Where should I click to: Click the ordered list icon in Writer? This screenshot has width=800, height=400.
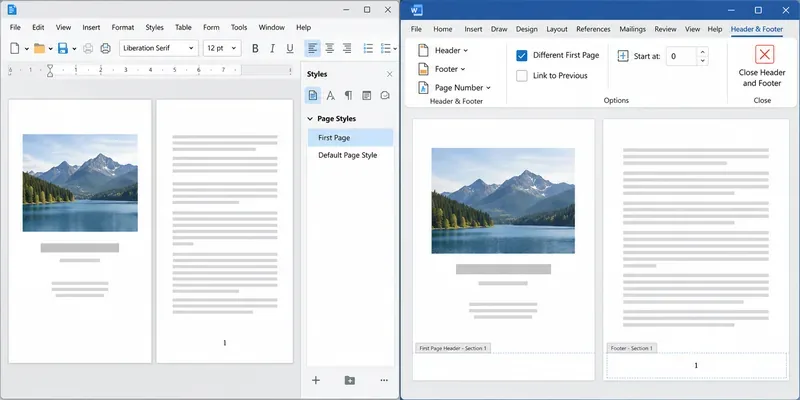[386, 48]
